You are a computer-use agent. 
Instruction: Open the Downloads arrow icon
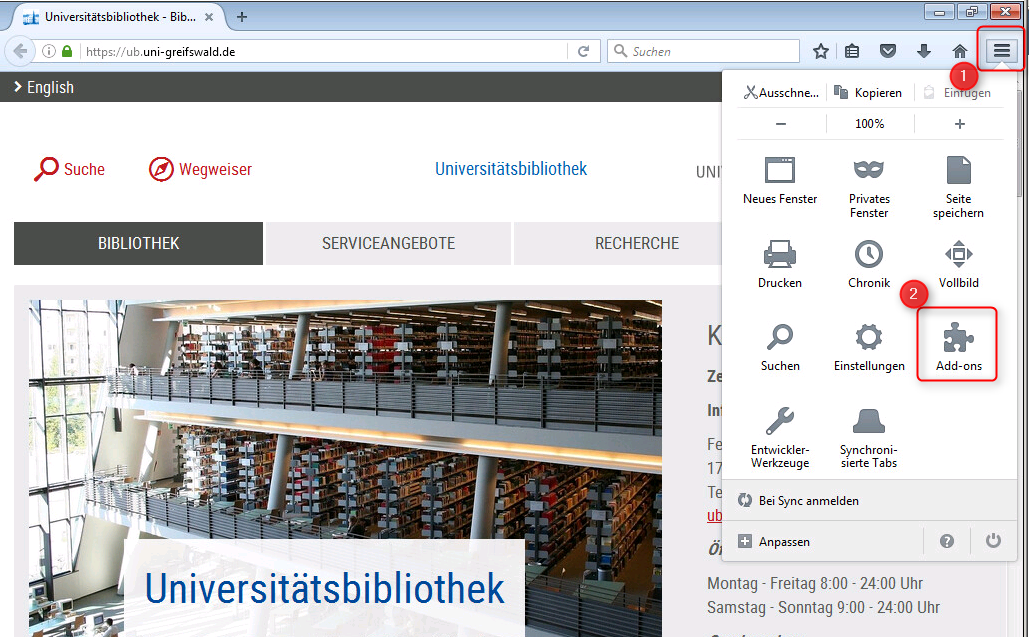pos(923,51)
